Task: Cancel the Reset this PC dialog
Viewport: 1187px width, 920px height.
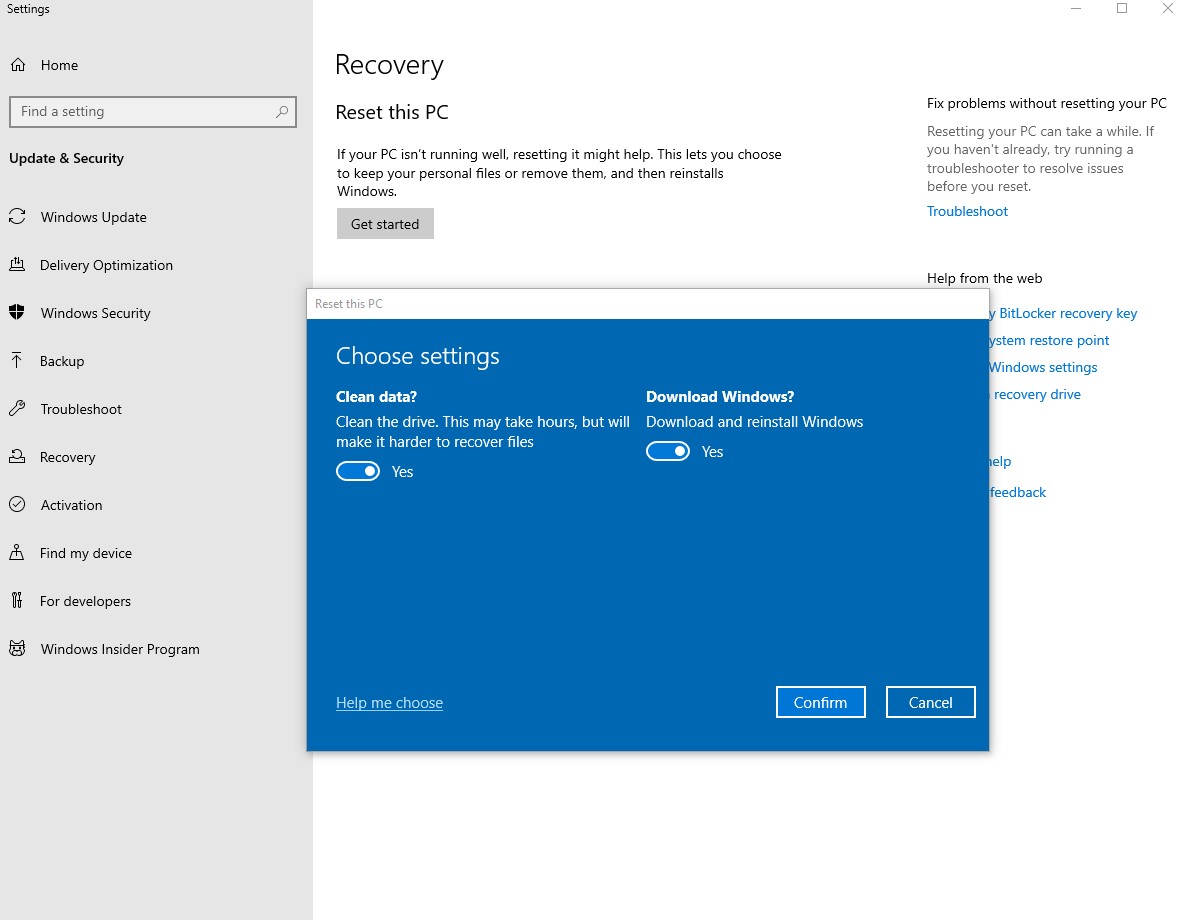Action: point(930,702)
